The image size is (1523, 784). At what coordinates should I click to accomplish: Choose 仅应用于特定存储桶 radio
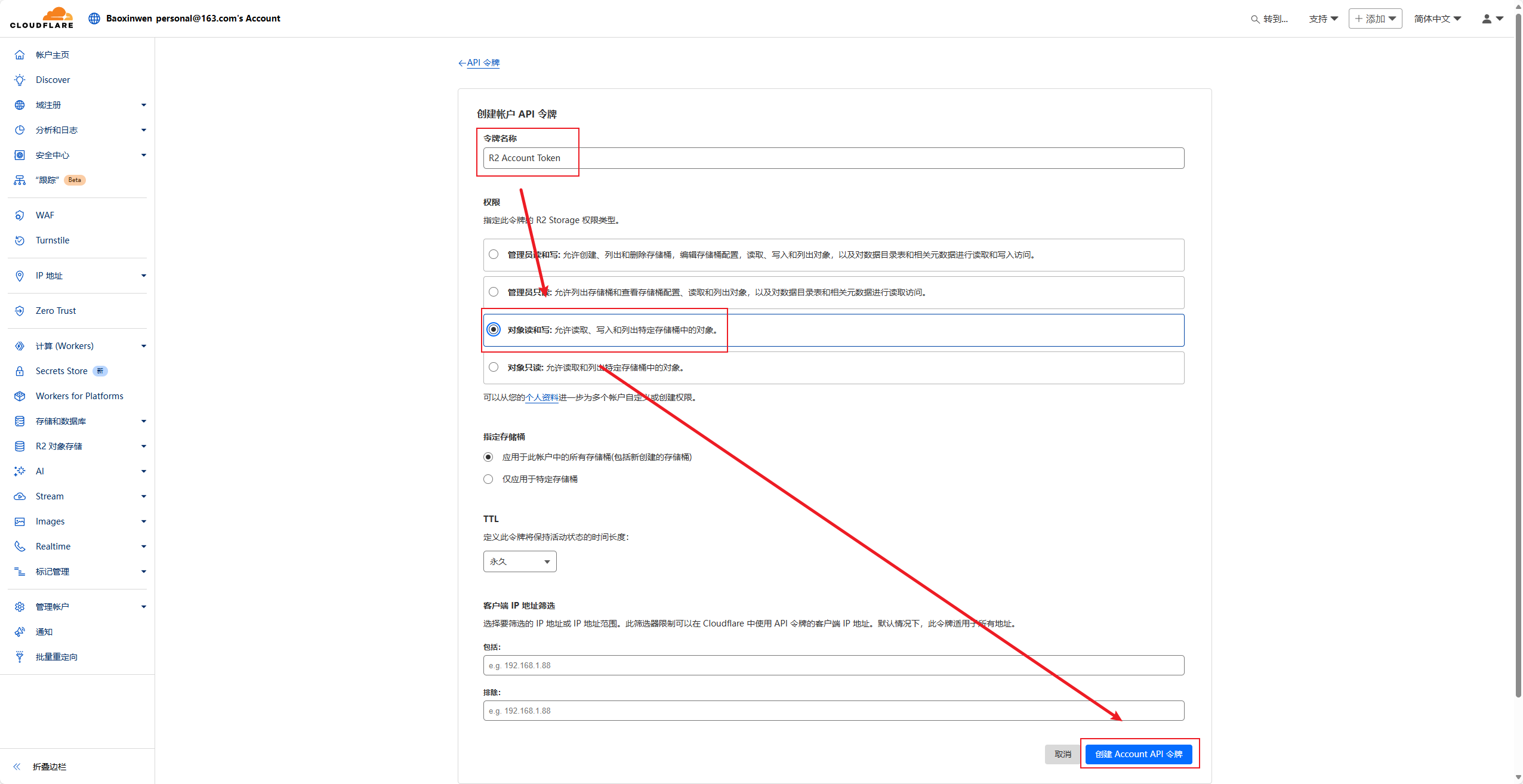(488, 479)
